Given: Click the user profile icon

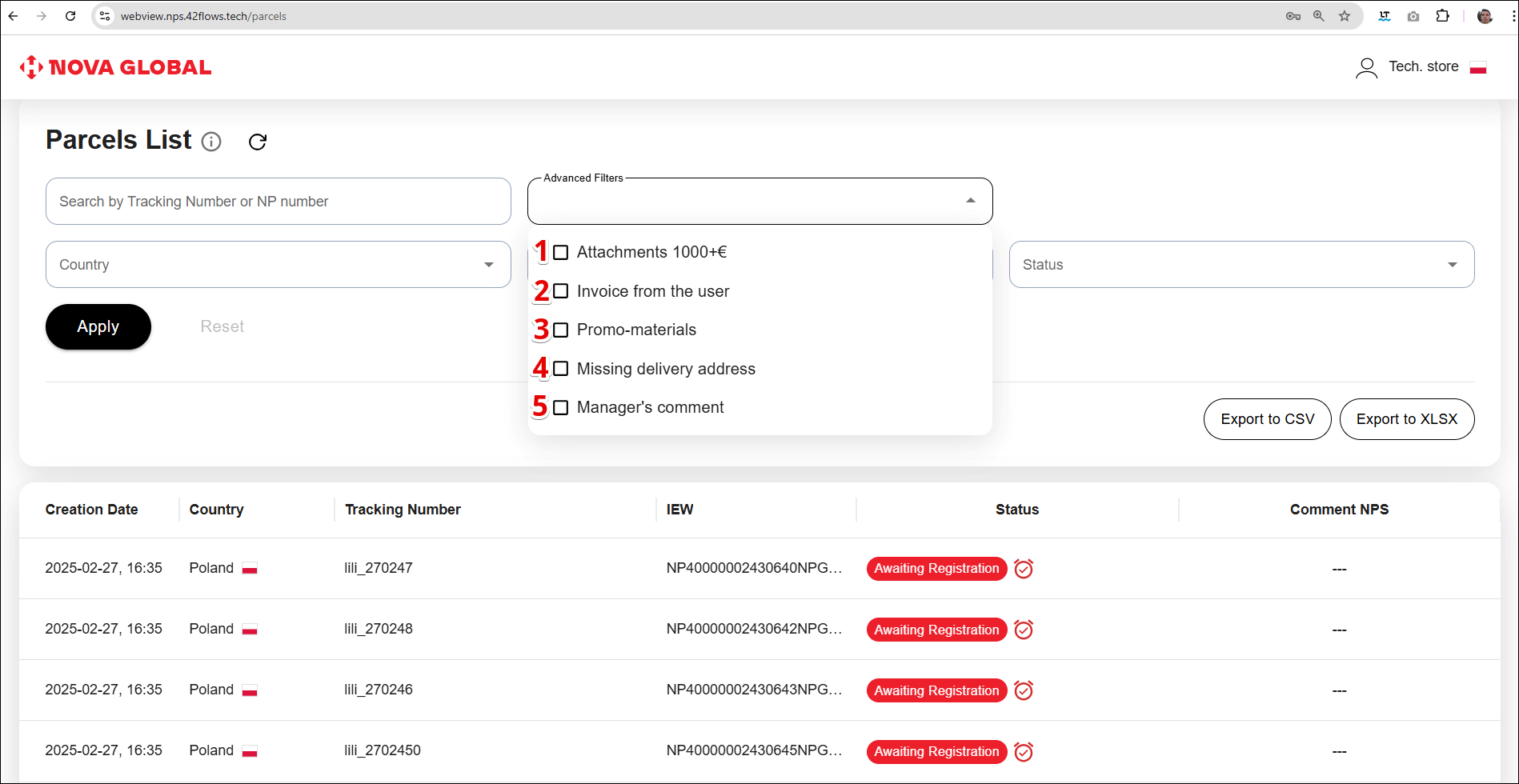Looking at the screenshot, I should tap(1366, 68).
